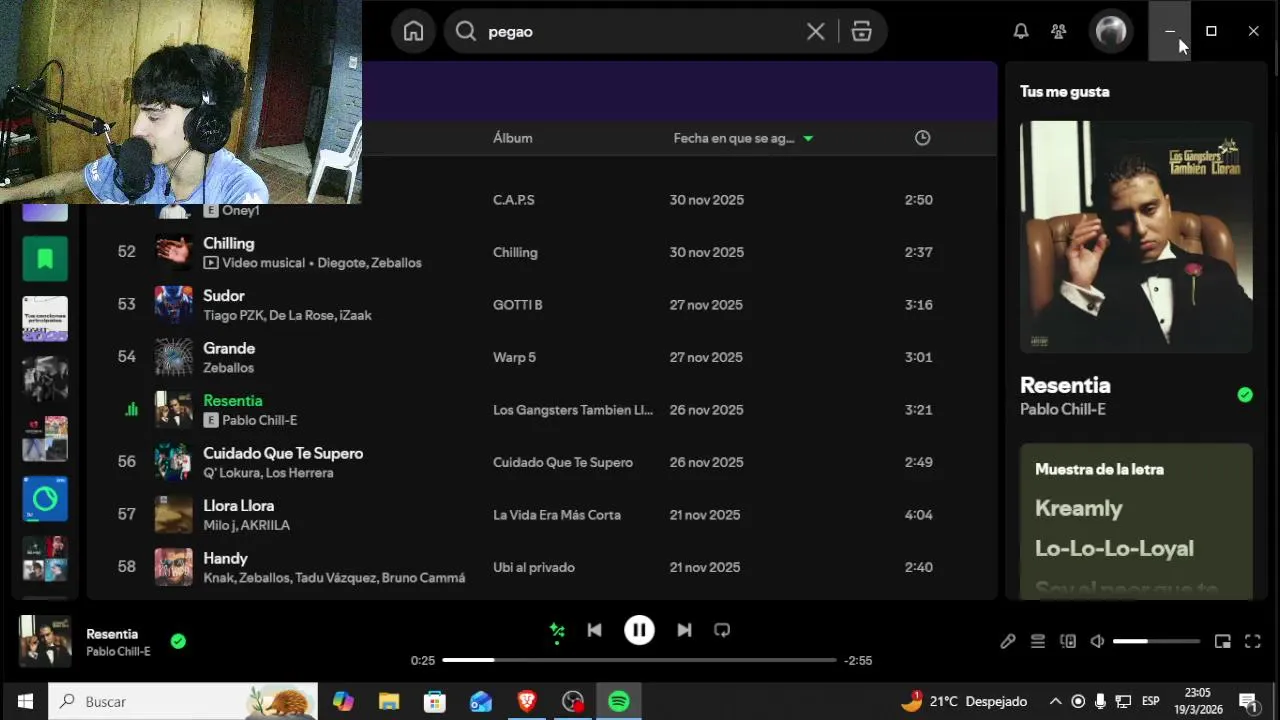This screenshot has height=720, width=1280.
Task: Open artist Q' Lokura
Action: pos(232,473)
